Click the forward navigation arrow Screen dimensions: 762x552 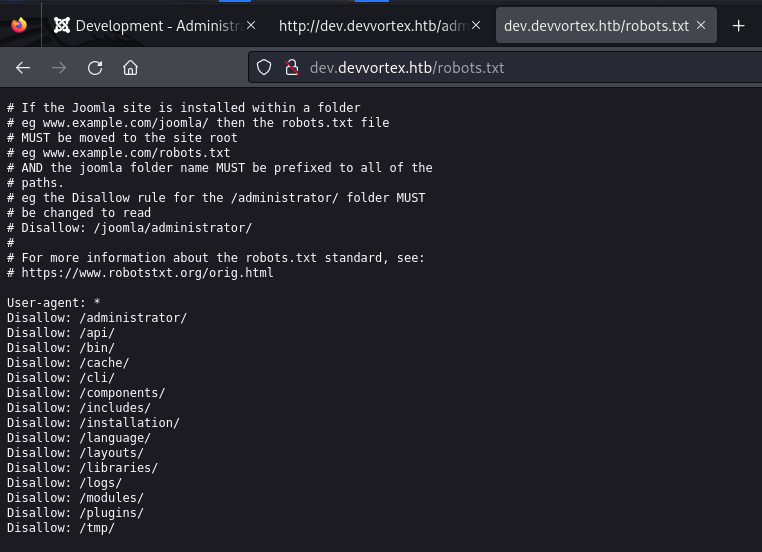click(59, 68)
